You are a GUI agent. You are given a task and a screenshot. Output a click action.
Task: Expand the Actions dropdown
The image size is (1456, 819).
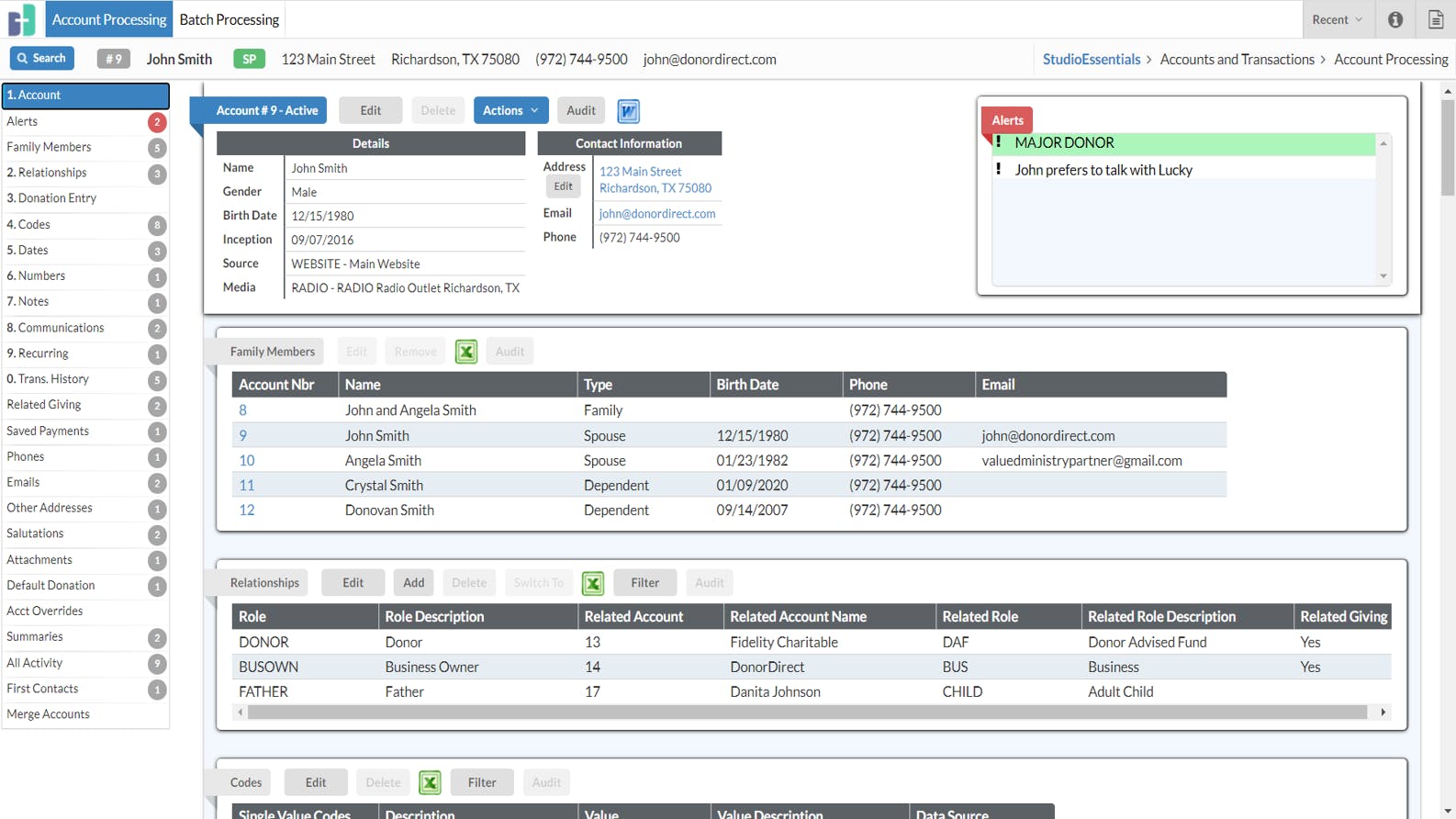(510, 110)
